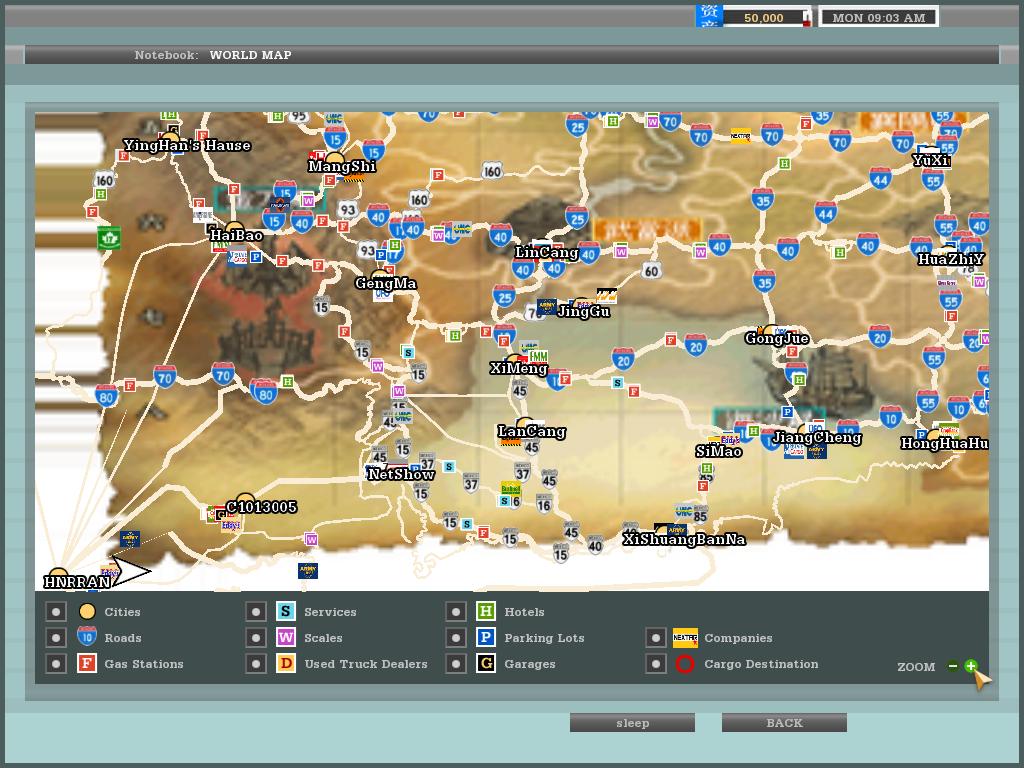Screen dimensions: 1024x768
Task: Select JingGu city on the map
Action: point(583,311)
